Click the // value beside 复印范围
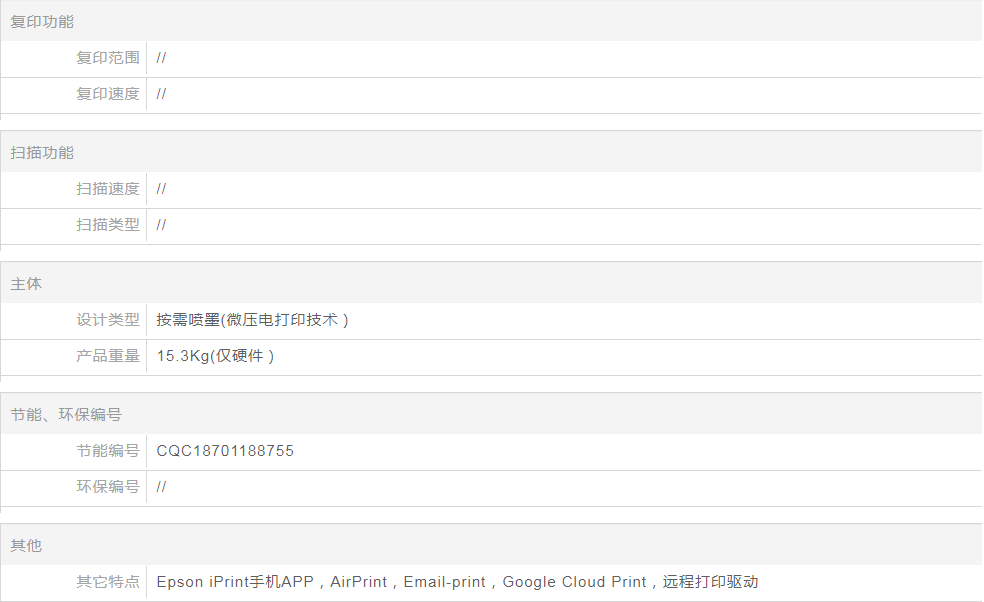 click(161, 58)
